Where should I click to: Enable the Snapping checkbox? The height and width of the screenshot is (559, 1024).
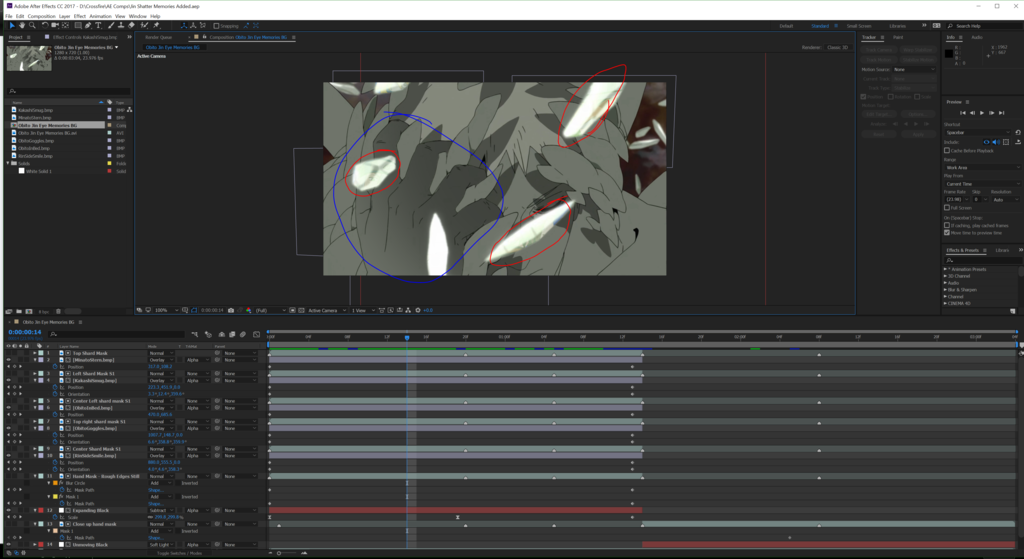point(216,26)
